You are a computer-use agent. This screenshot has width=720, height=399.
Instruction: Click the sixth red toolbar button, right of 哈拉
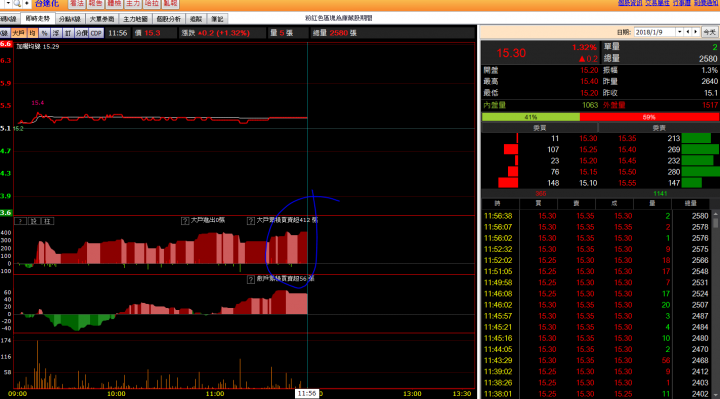170,4
